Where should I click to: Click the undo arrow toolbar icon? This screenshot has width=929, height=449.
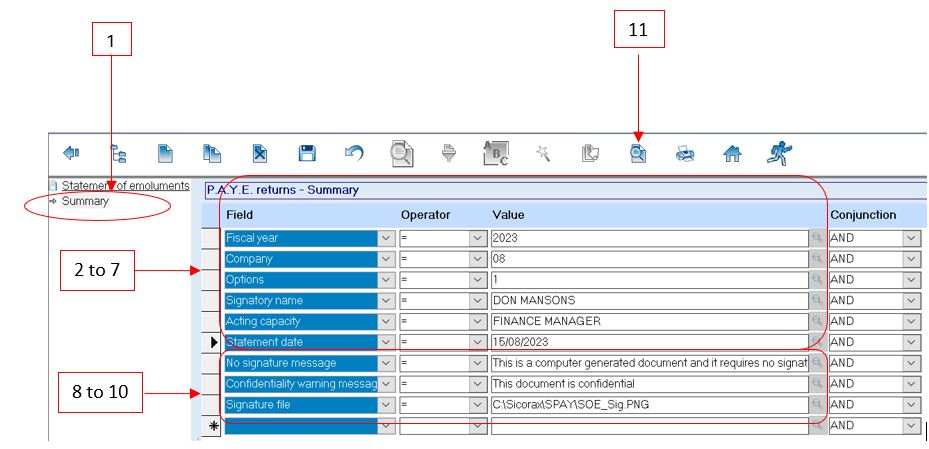(353, 153)
